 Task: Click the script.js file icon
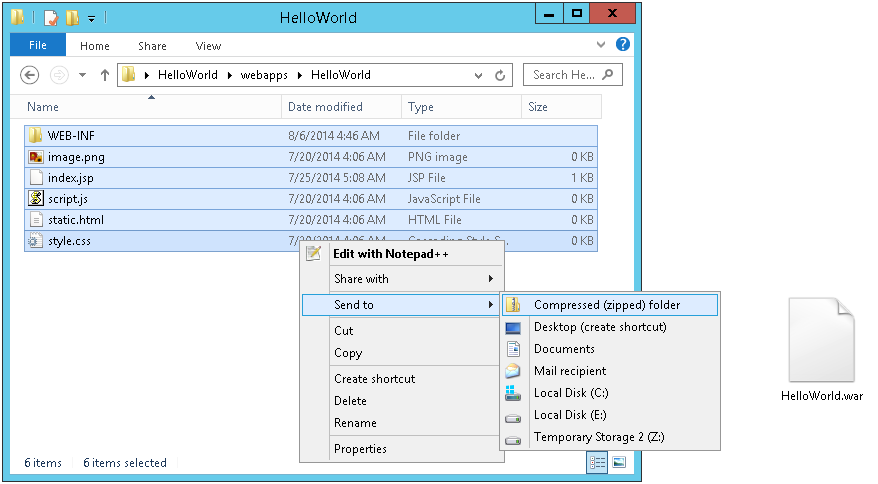coord(36,198)
